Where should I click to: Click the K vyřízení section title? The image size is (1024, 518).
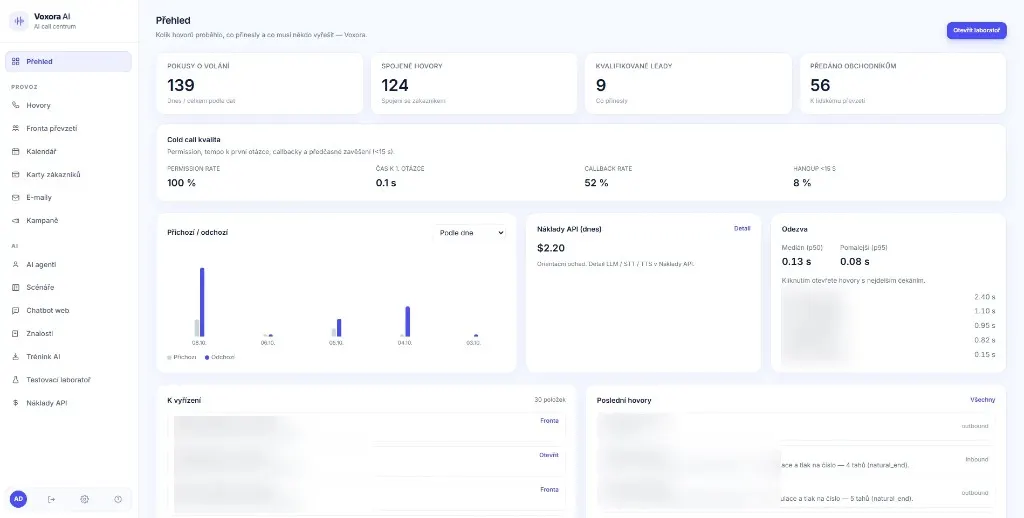184,400
